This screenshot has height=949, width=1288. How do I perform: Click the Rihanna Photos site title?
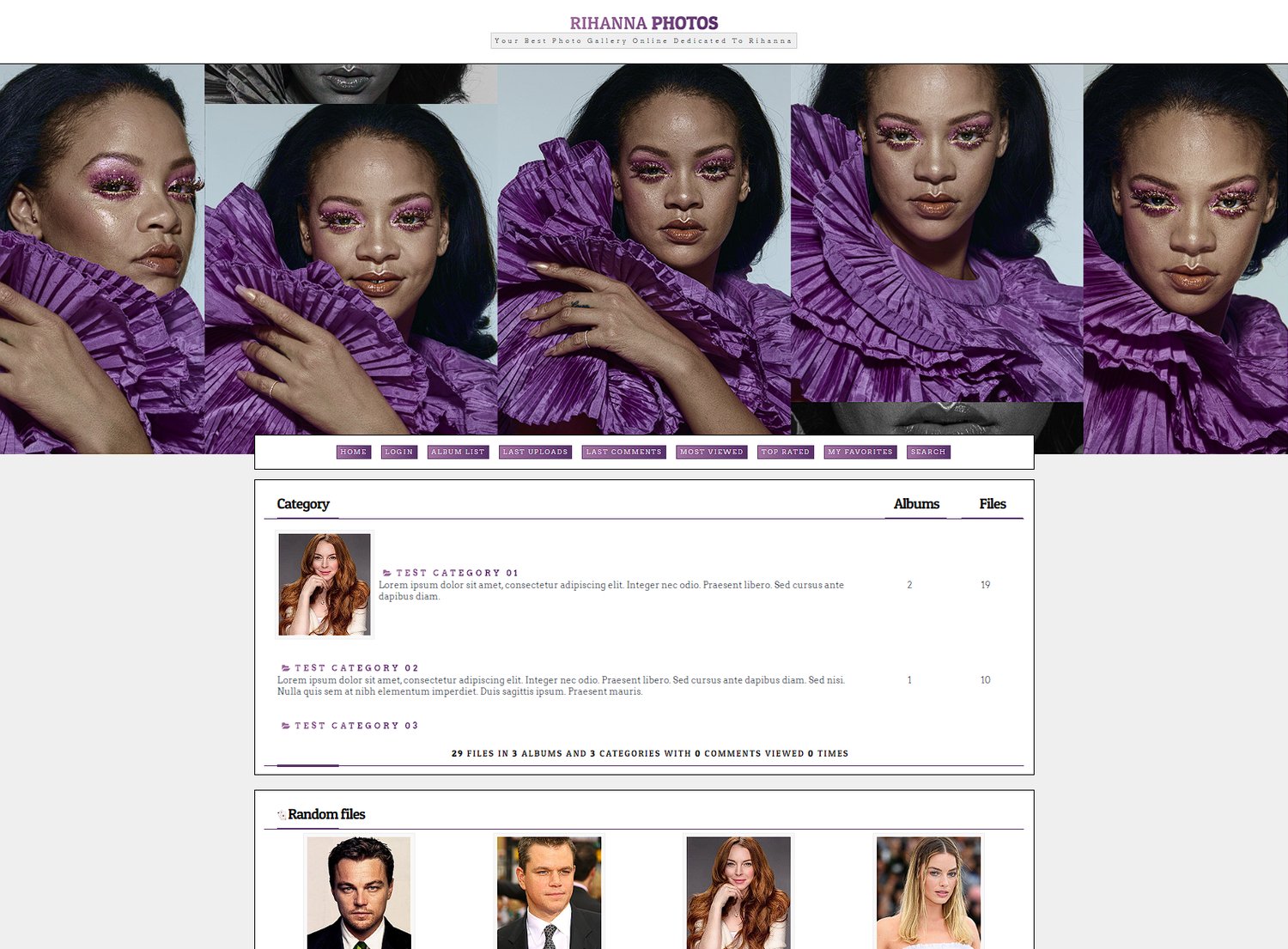644,23
